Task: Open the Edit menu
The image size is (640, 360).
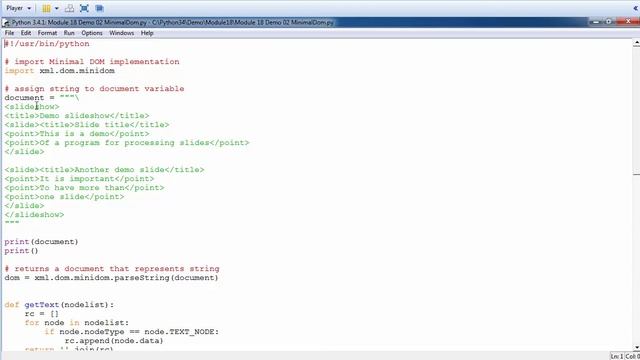Action: [26, 33]
